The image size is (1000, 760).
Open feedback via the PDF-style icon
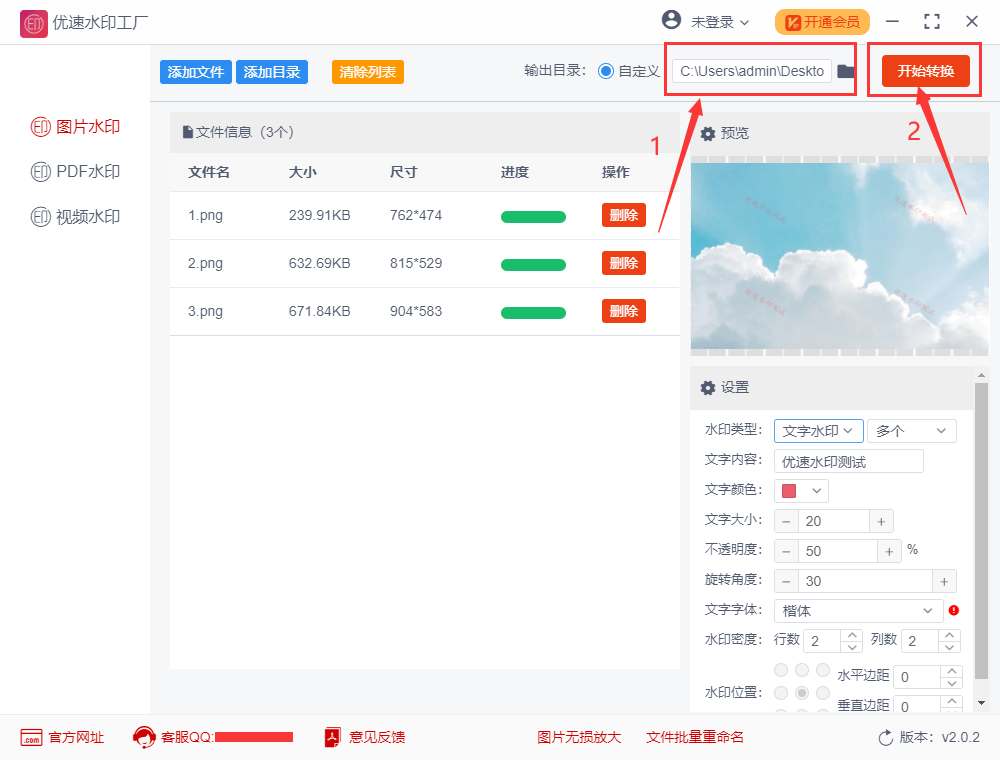point(332,737)
